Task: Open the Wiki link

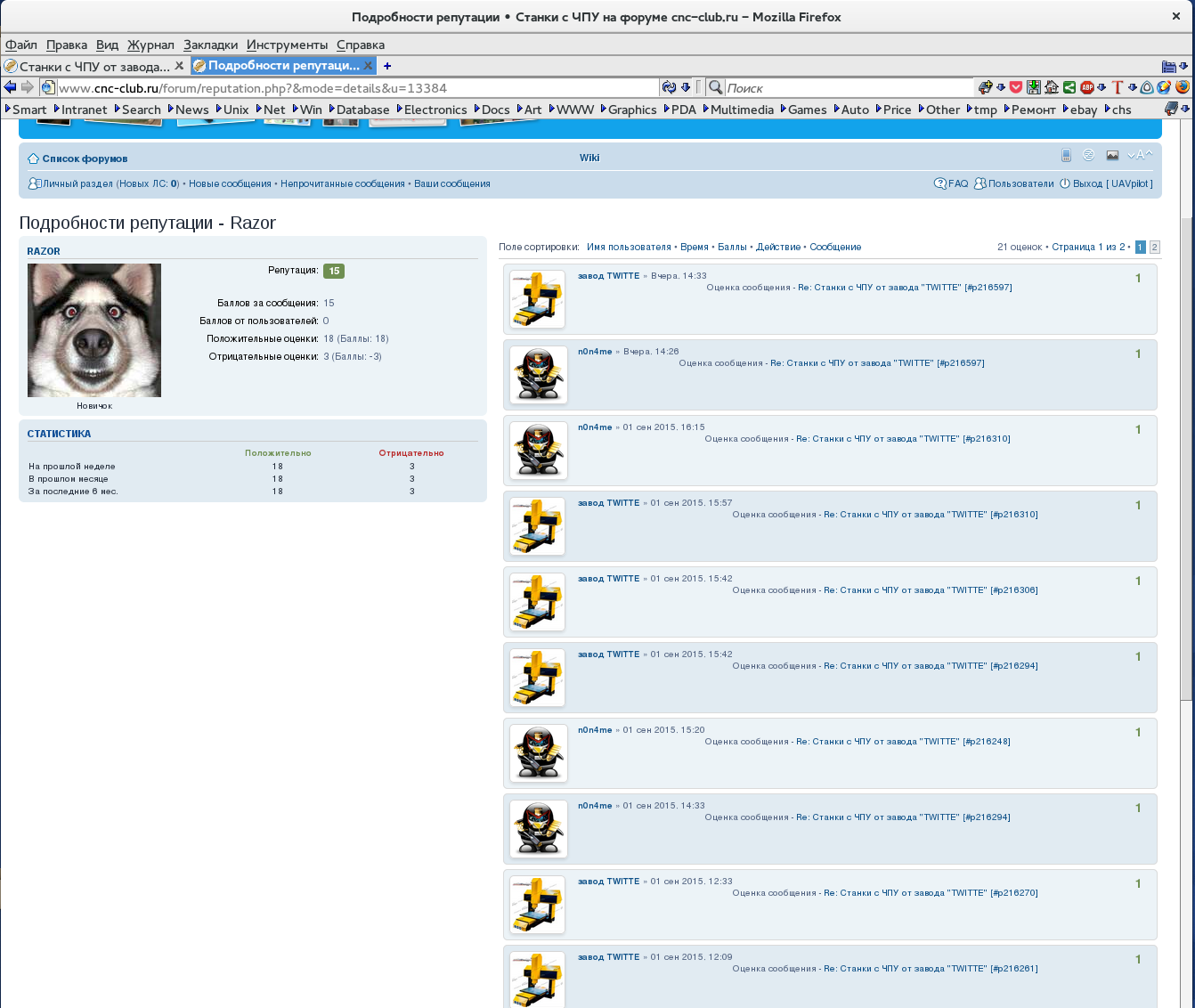Action: pos(589,158)
